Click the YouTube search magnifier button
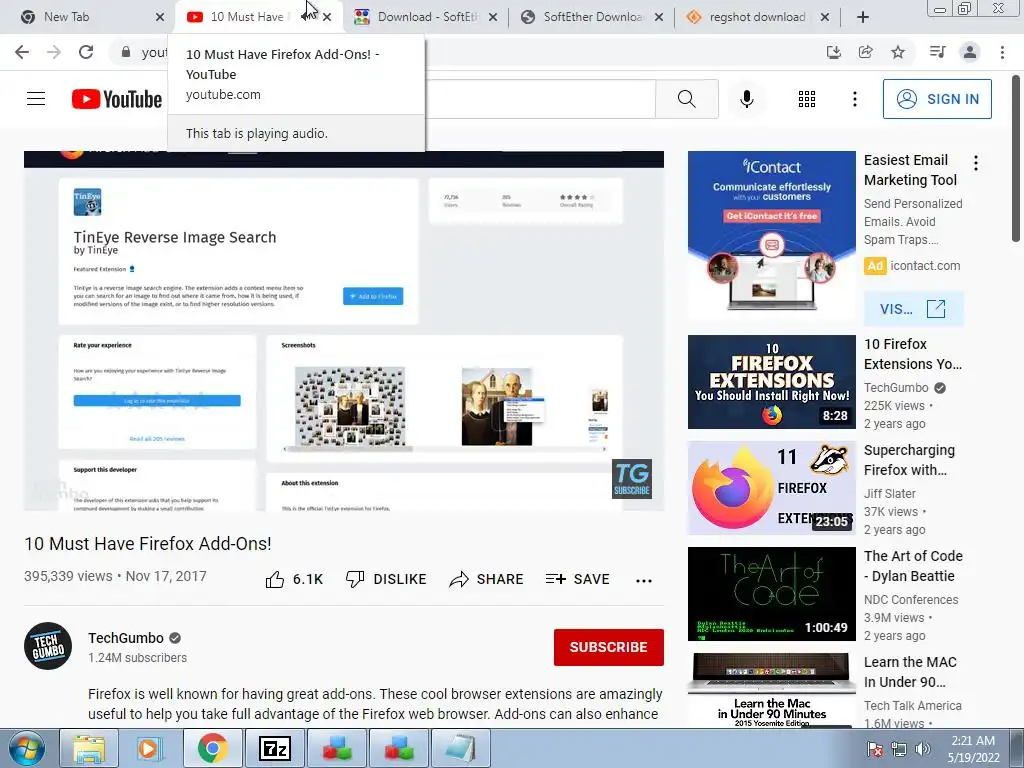 click(686, 99)
